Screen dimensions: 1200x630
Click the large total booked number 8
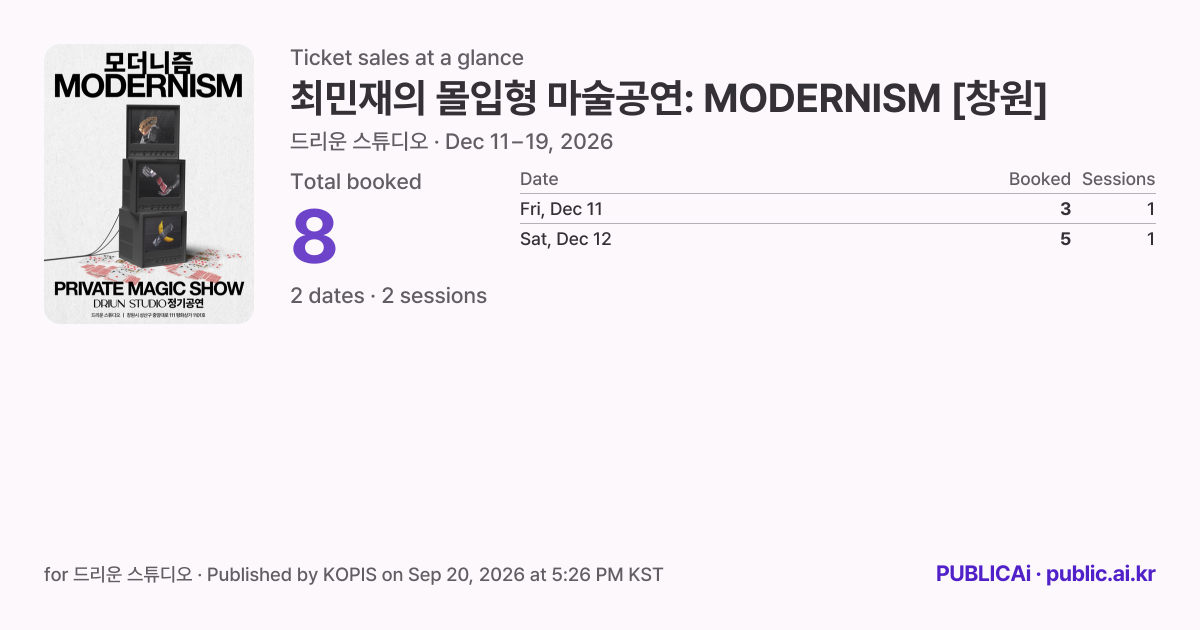pos(314,238)
